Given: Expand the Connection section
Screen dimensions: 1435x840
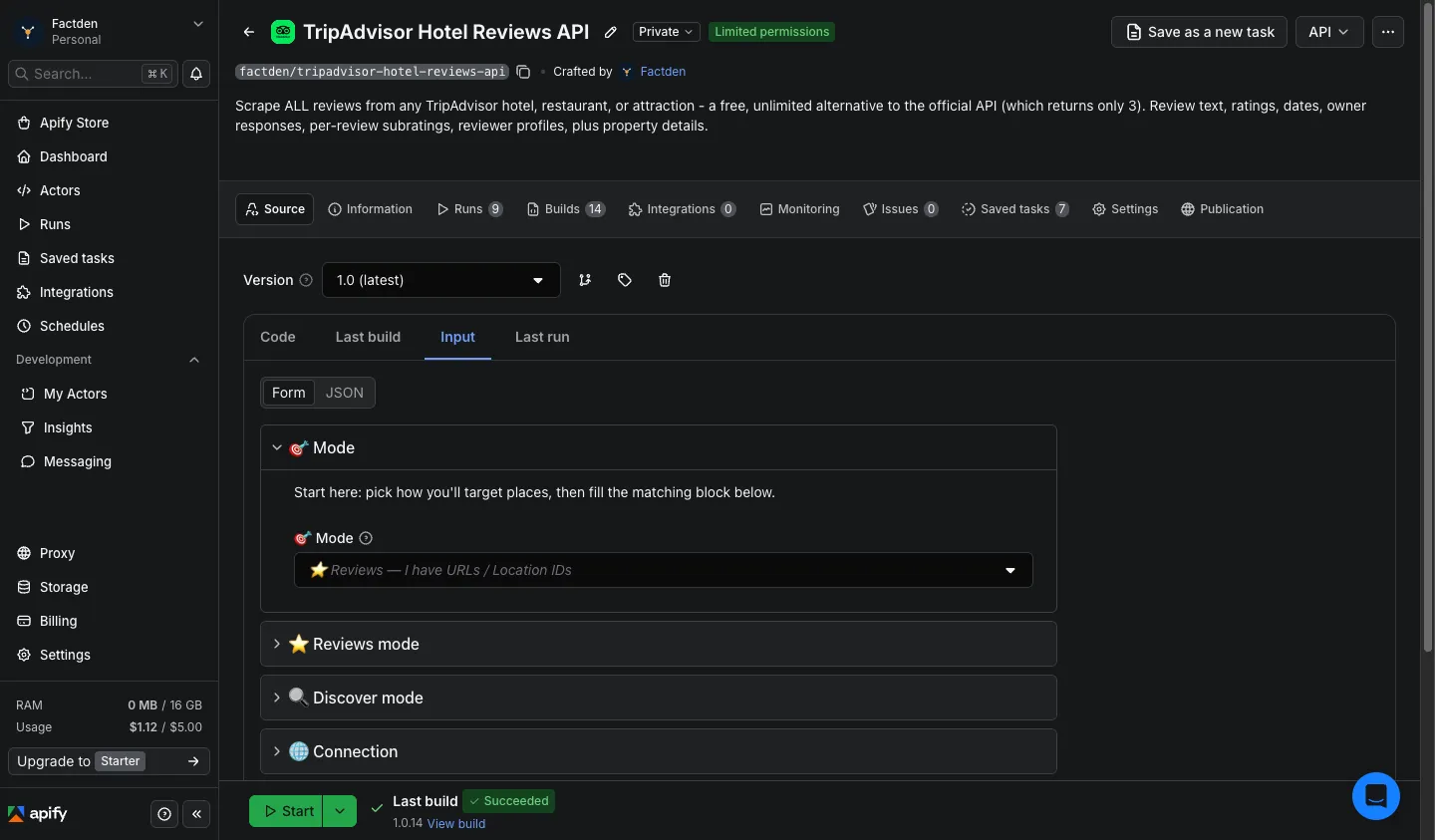Looking at the screenshot, I should [658, 751].
